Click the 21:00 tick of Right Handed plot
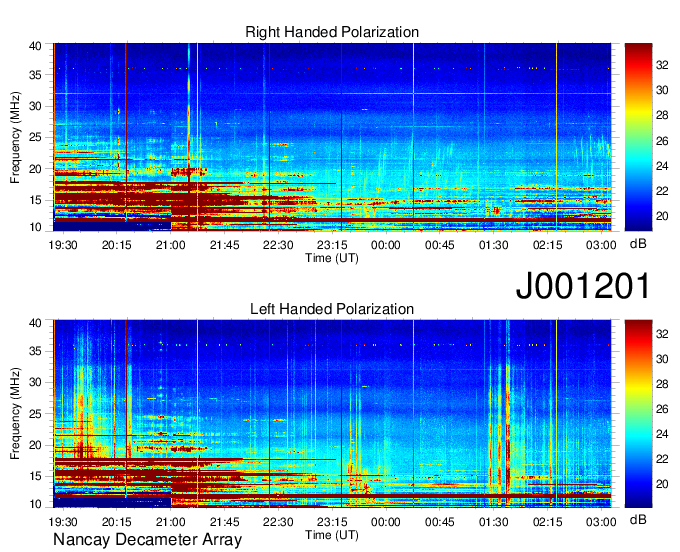 [x=170, y=245]
